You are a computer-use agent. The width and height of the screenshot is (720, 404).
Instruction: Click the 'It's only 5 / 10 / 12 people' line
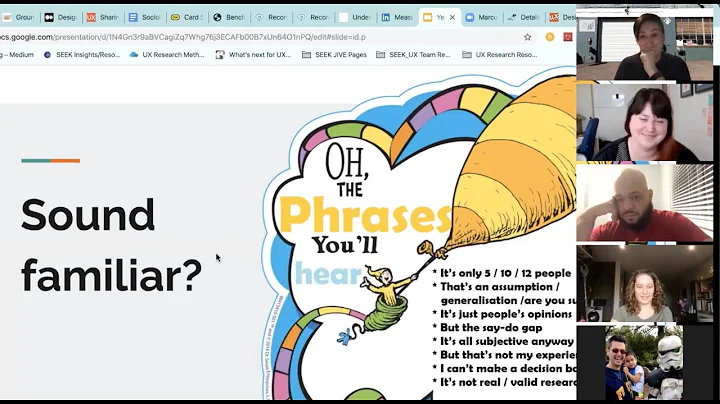(x=502, y=273)
